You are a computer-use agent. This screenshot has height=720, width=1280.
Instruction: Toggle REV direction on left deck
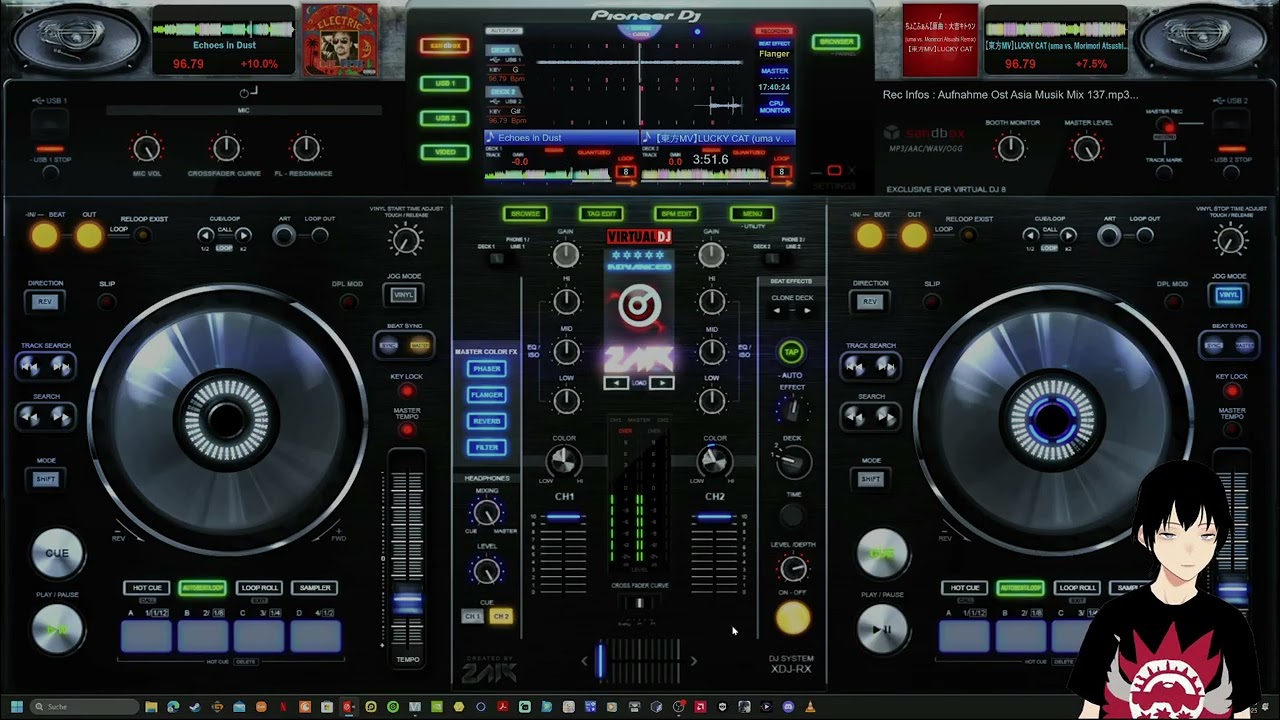click(45, 301)
